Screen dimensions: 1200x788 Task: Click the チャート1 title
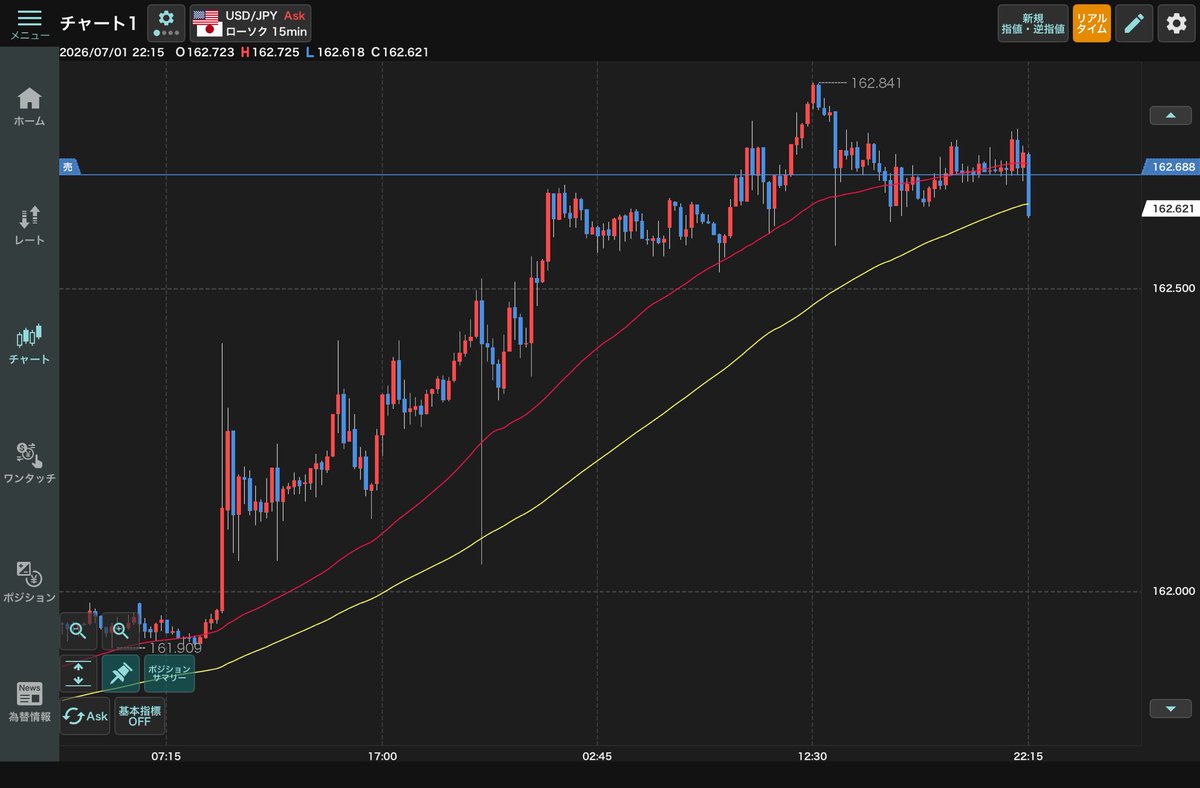point(98,23)
